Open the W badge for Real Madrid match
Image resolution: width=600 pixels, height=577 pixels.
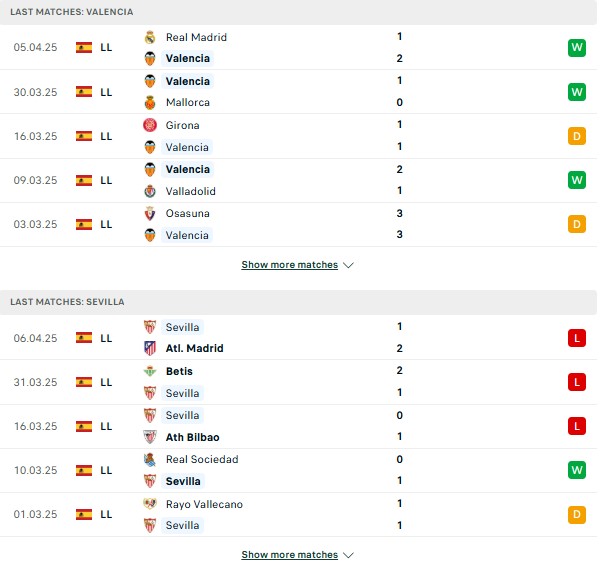click(x=577, y=48)
